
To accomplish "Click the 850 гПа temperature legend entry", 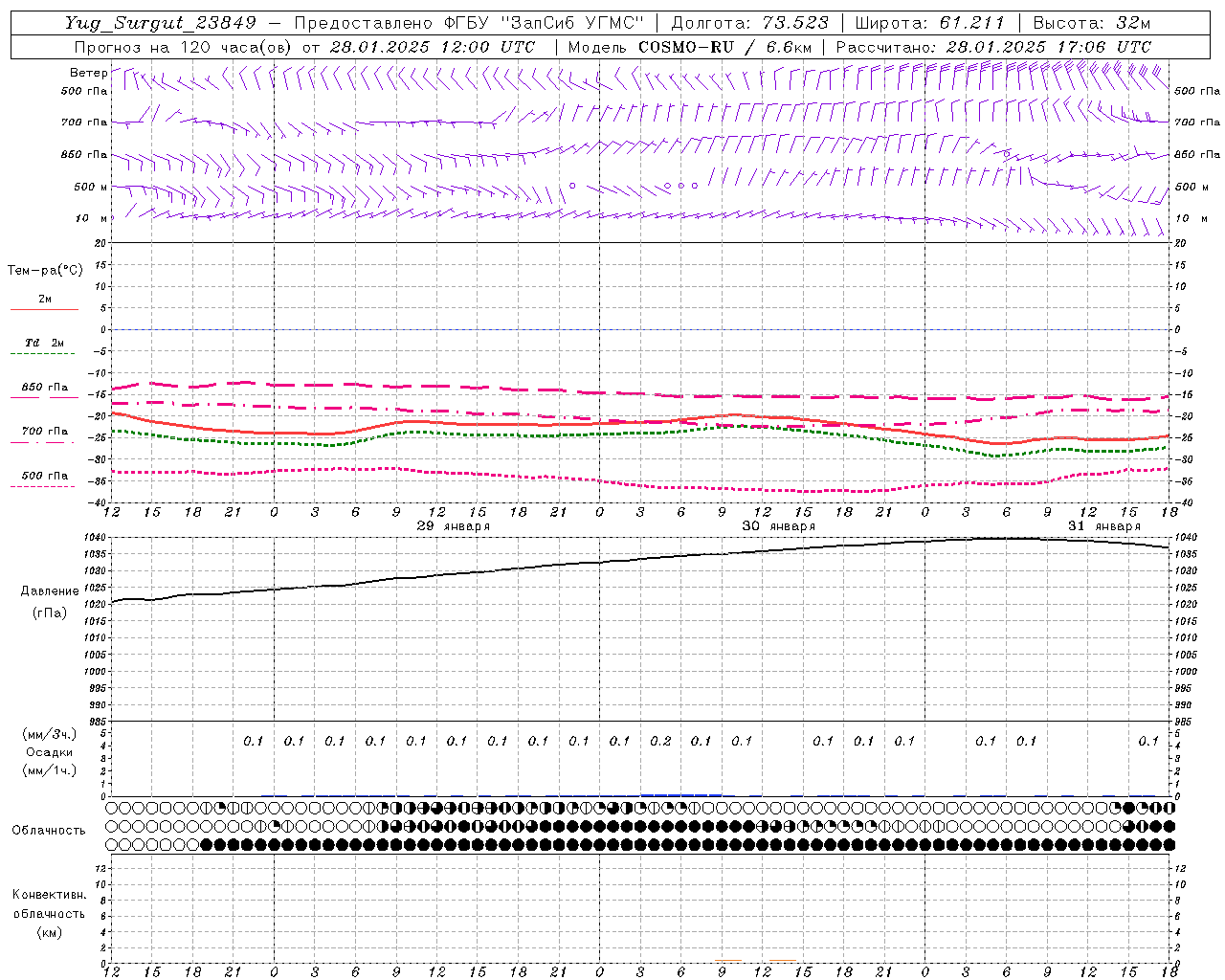I will pos(44,388).
